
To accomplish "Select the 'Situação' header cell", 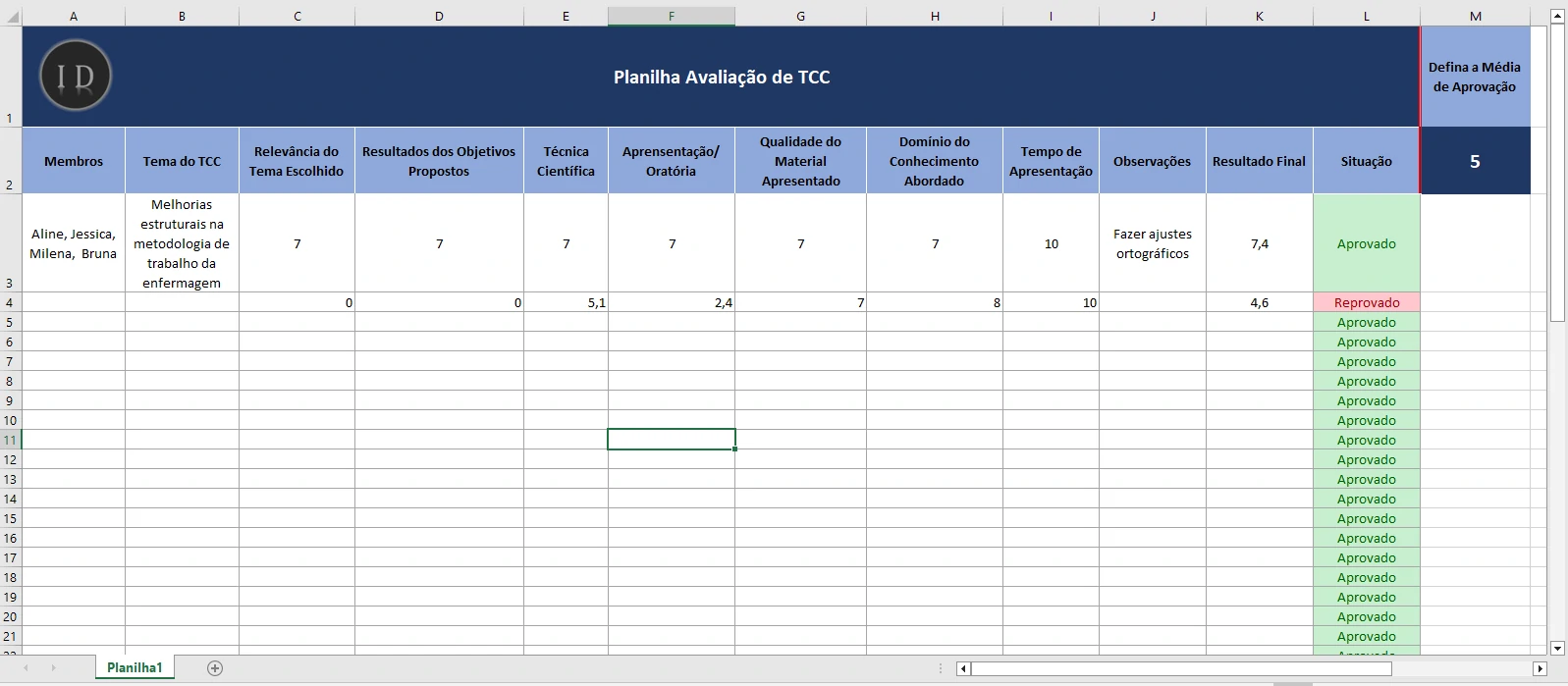I will pos(1366,161).
